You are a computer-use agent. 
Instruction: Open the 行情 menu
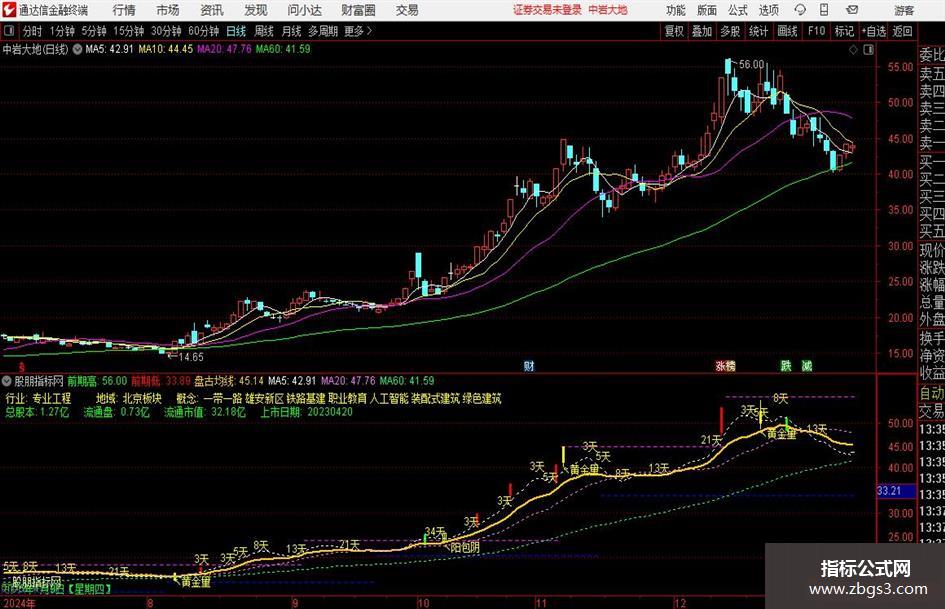[x=124, y=10]
